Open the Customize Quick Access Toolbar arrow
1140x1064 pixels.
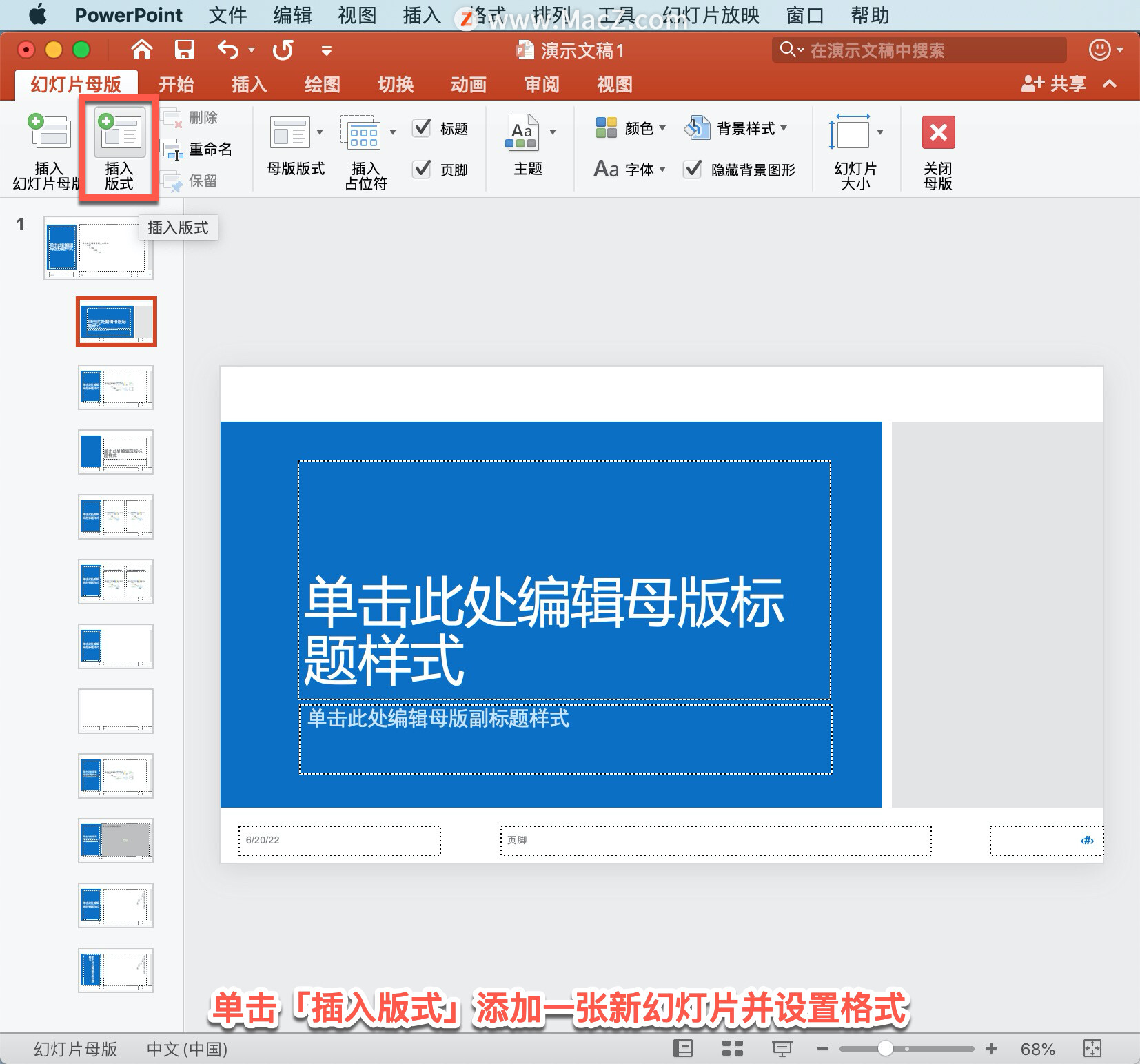(x=327, y=50)
